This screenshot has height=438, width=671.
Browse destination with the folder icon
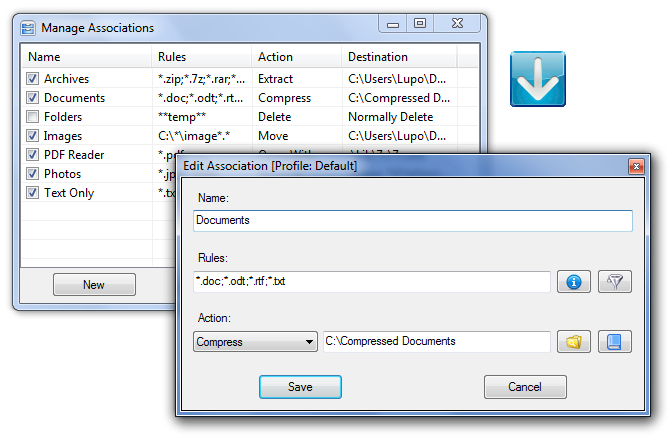[x=574, y=342]
